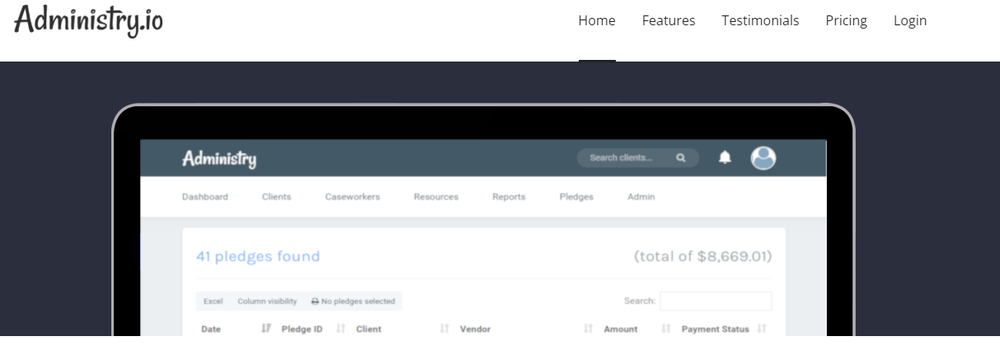The image size is (1000, 363).
Task: Open the Testimonials nav link
Action: (x=760, y=20)
